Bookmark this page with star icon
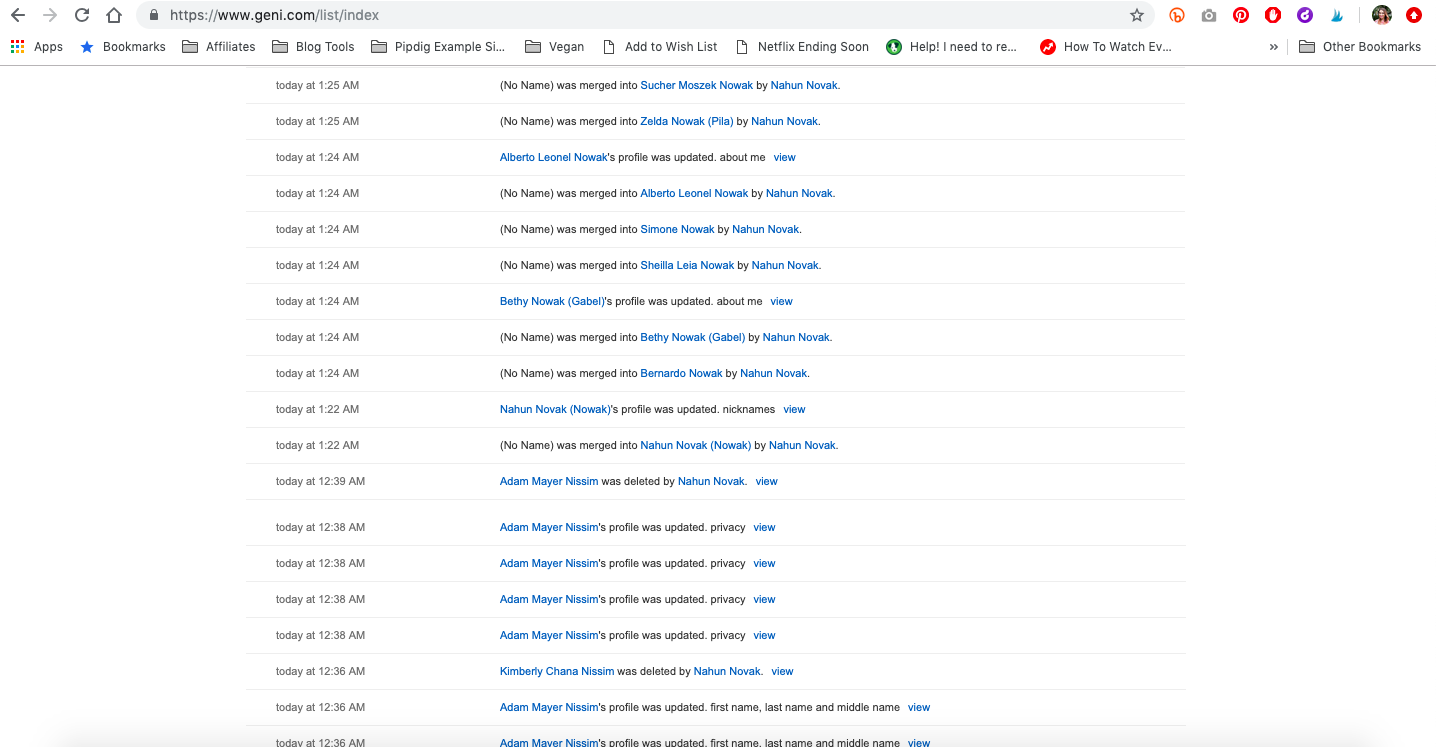 coord(1136,15)
